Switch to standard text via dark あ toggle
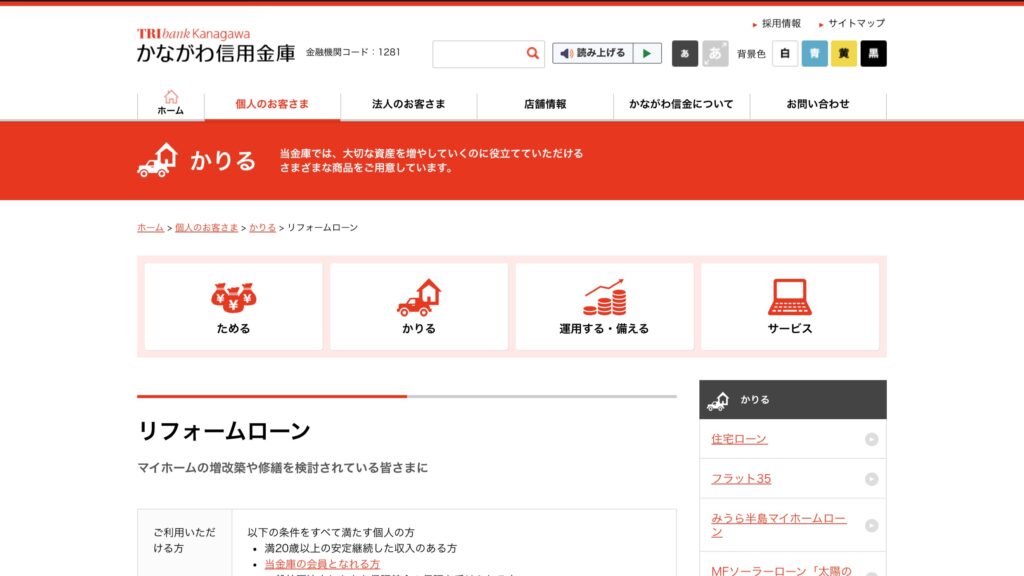1024x576 pixels. [x=685, y=55]
